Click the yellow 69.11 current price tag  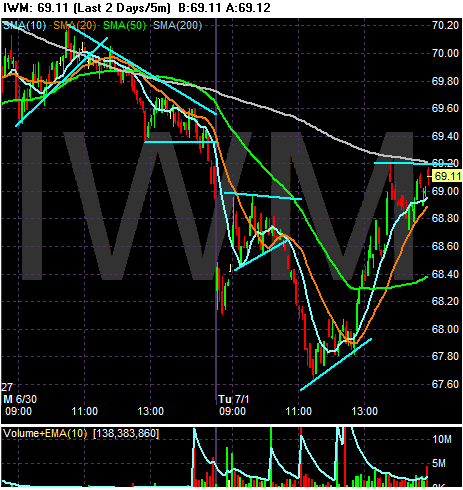point(447,176)
